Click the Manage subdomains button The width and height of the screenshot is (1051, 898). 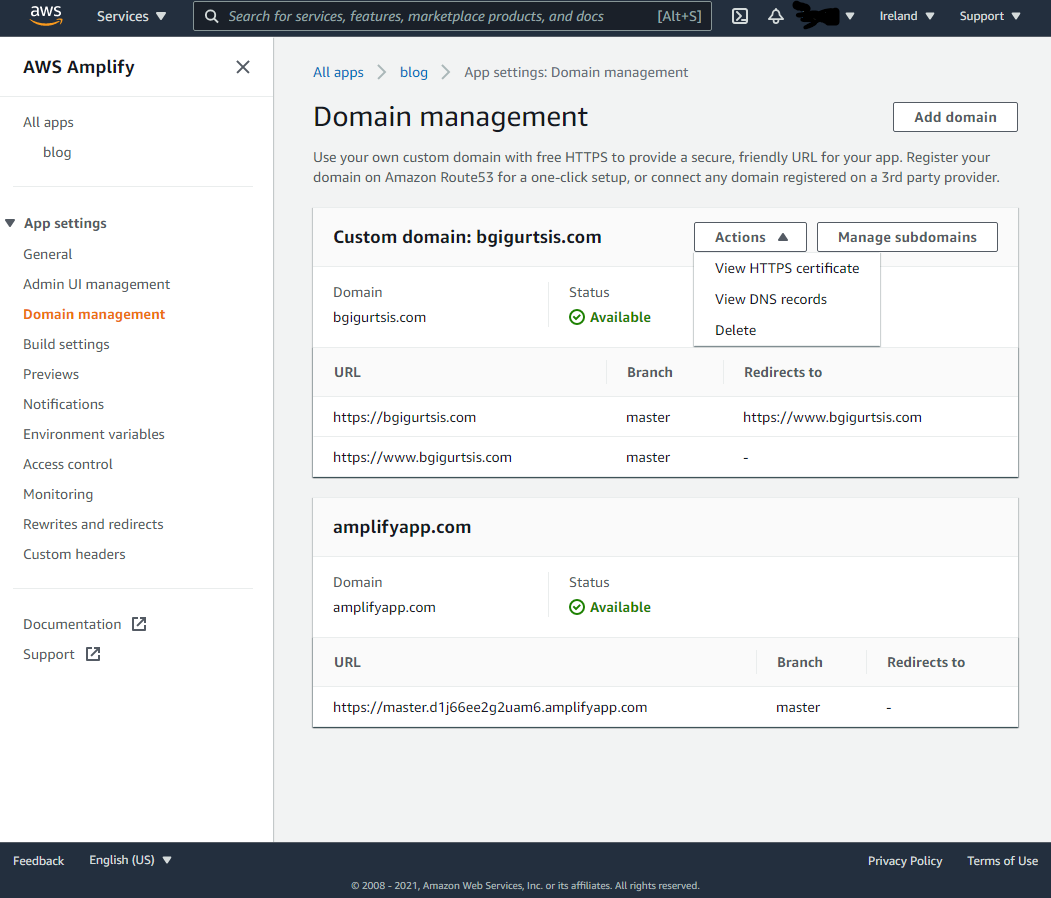tap(907, 237)
